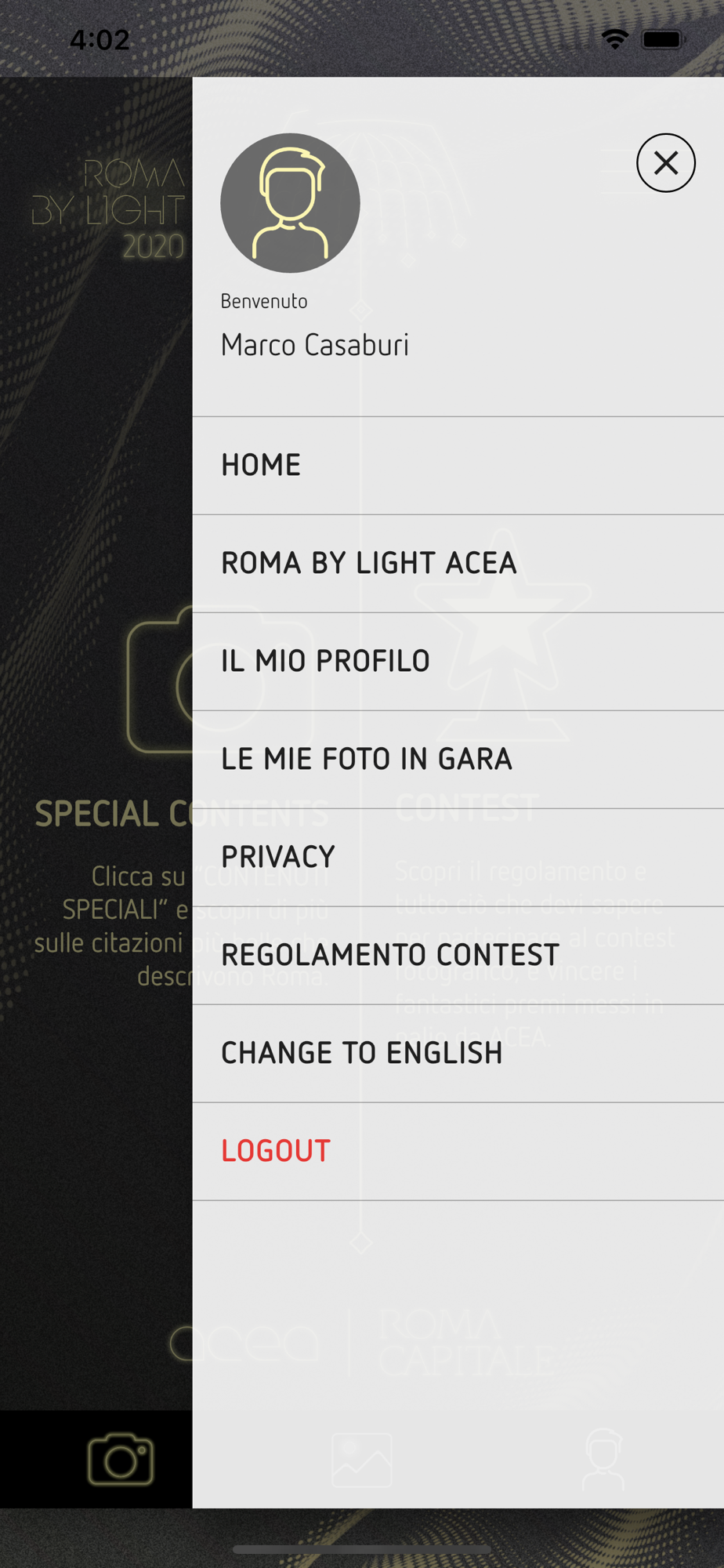Tap the Roma by Light 2020 logo

pyautogui.click(x=110, y=209)
